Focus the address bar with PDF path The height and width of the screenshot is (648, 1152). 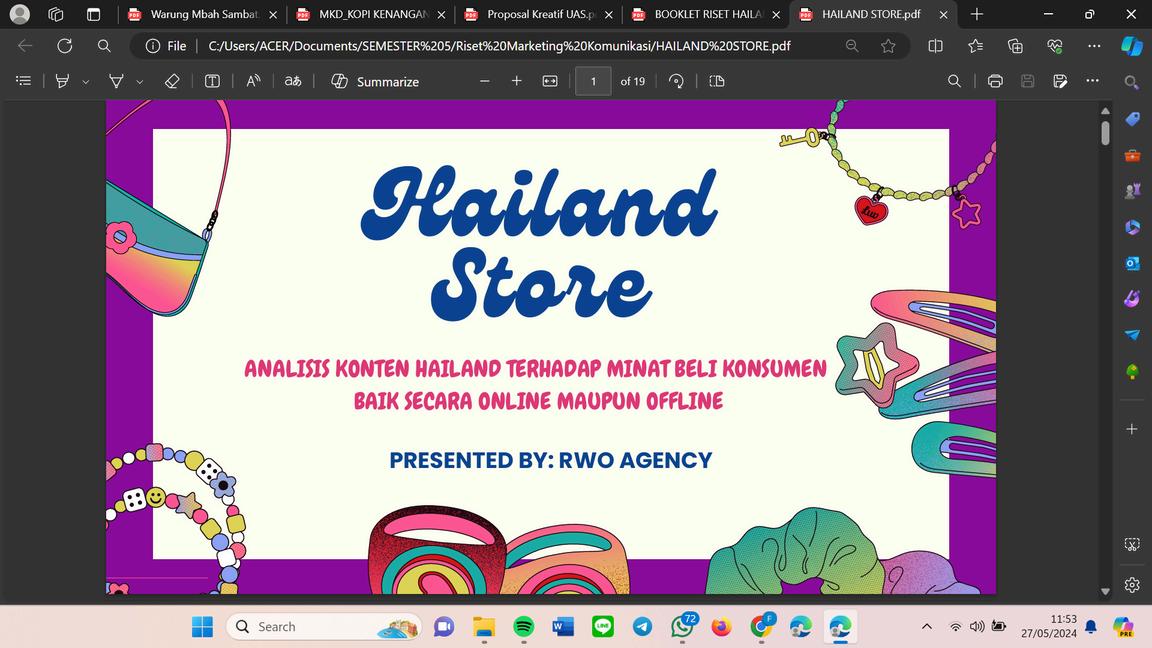pos(499,46)
